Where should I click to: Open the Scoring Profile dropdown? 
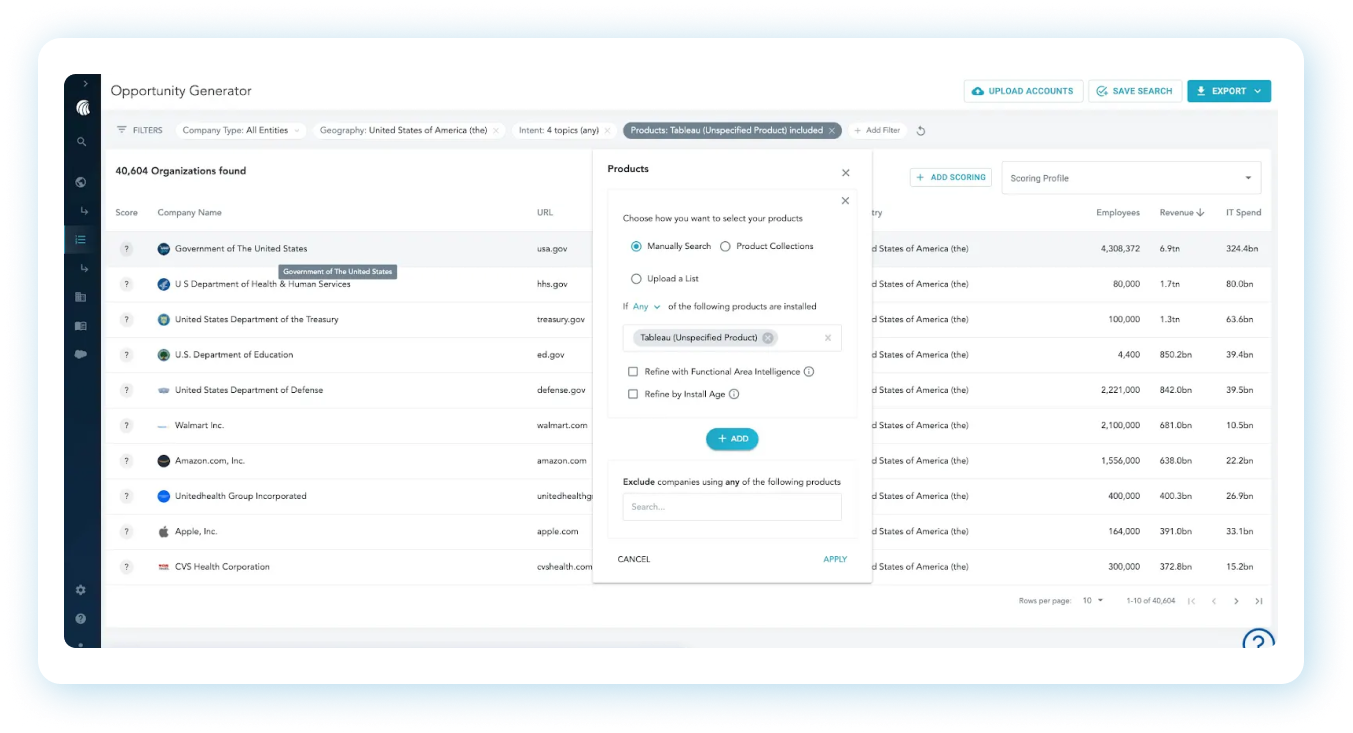[1131, 178]
